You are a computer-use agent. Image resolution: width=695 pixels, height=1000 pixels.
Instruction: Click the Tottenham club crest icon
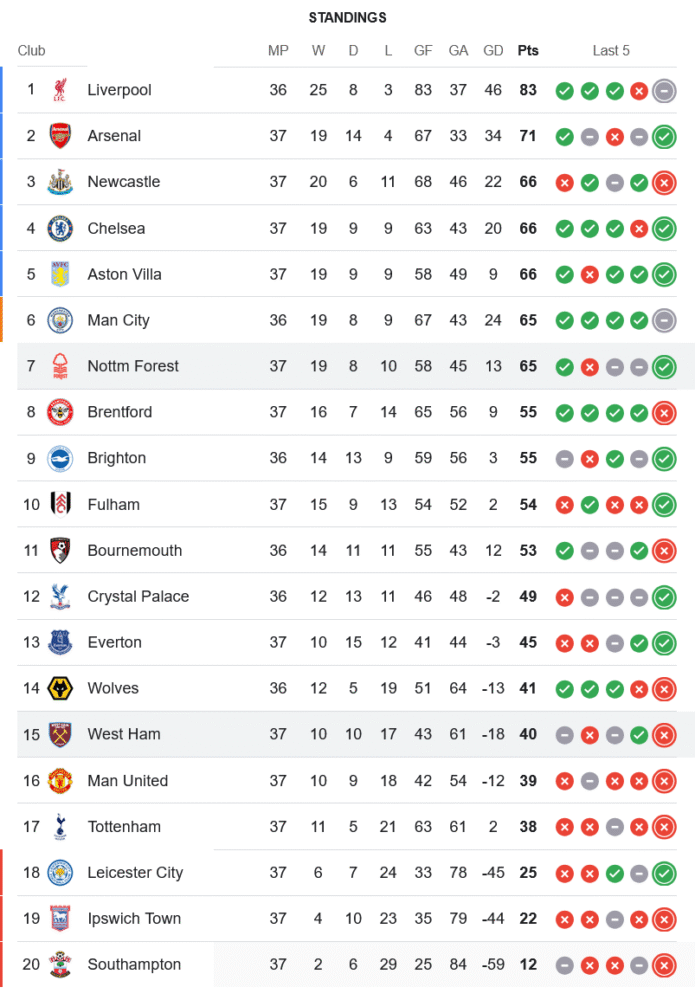tap(60, 826)
